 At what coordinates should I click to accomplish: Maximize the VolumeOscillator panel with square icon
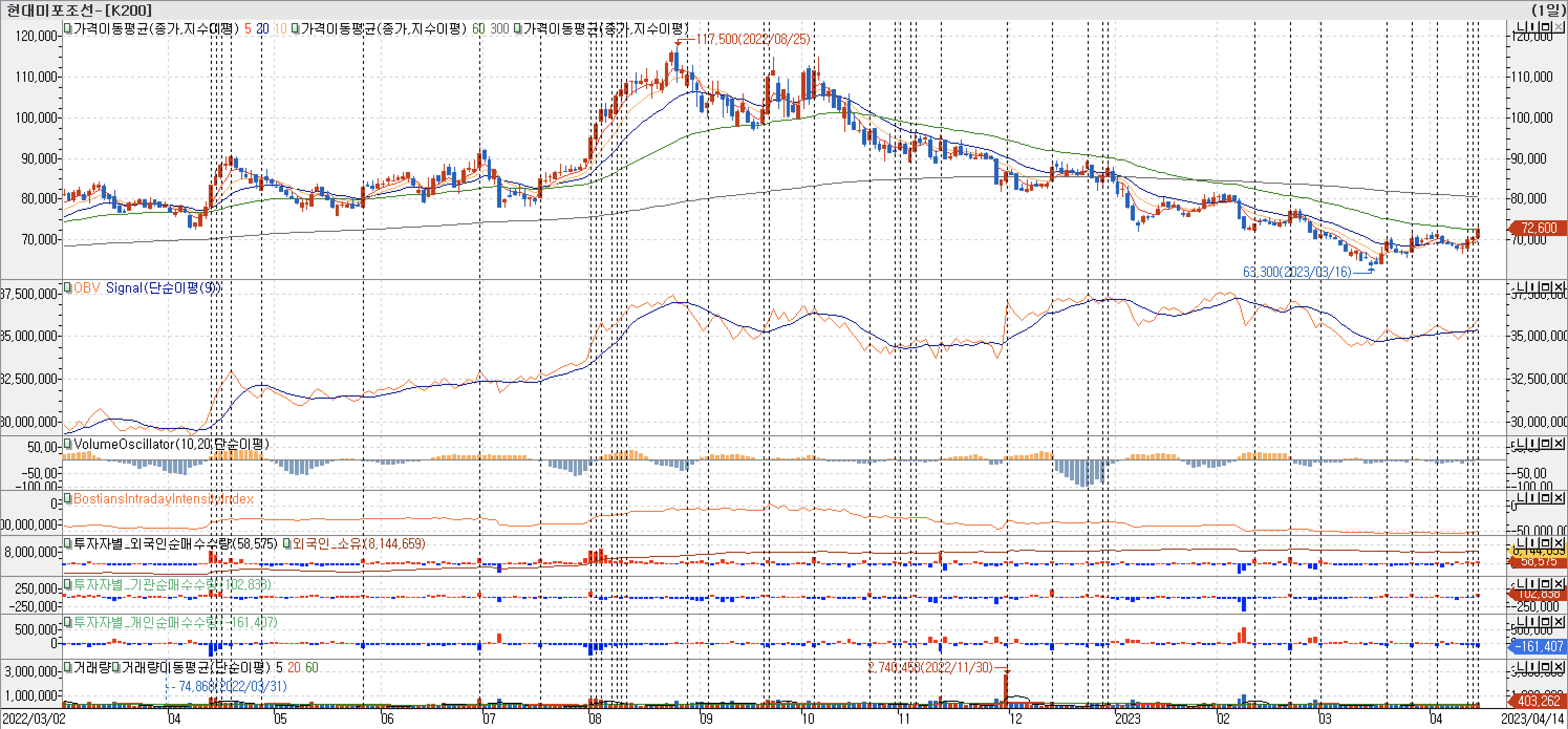click(x=1544, y=444)
